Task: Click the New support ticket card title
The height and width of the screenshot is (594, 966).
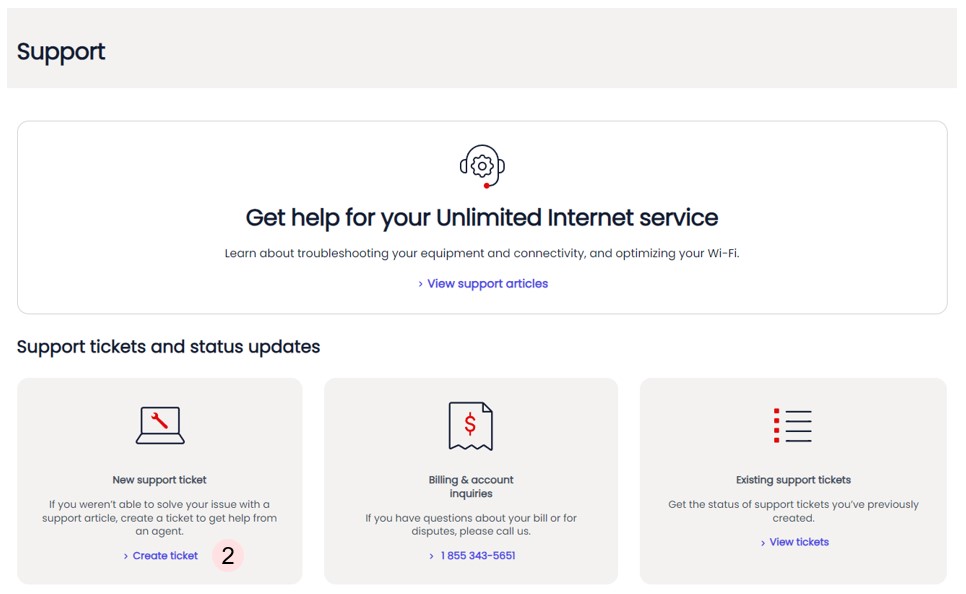Action: pos(160,480)
